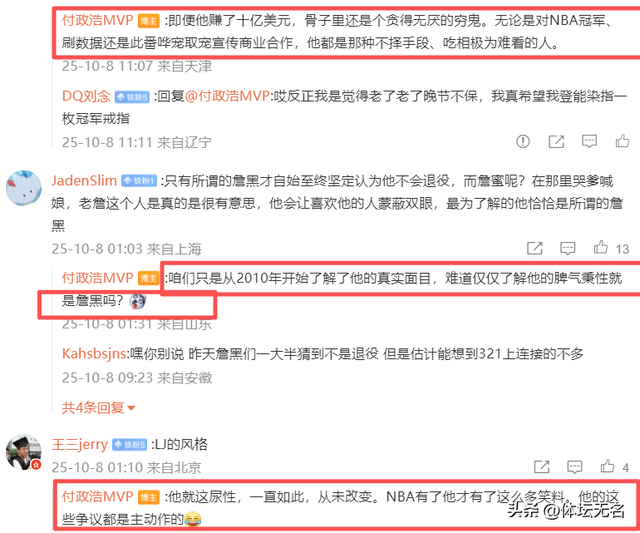640x533 pixels.
Task: Open DQ刘念 username link
Action: [86, 96]
